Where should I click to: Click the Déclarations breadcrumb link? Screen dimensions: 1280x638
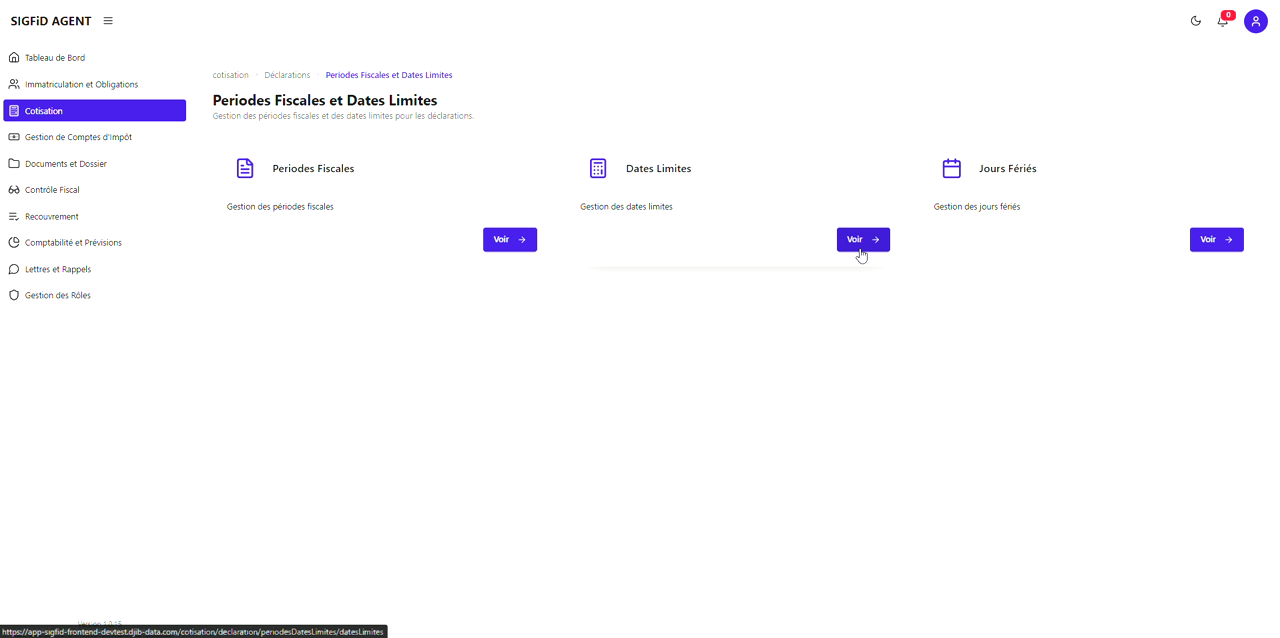click(287, 75)
